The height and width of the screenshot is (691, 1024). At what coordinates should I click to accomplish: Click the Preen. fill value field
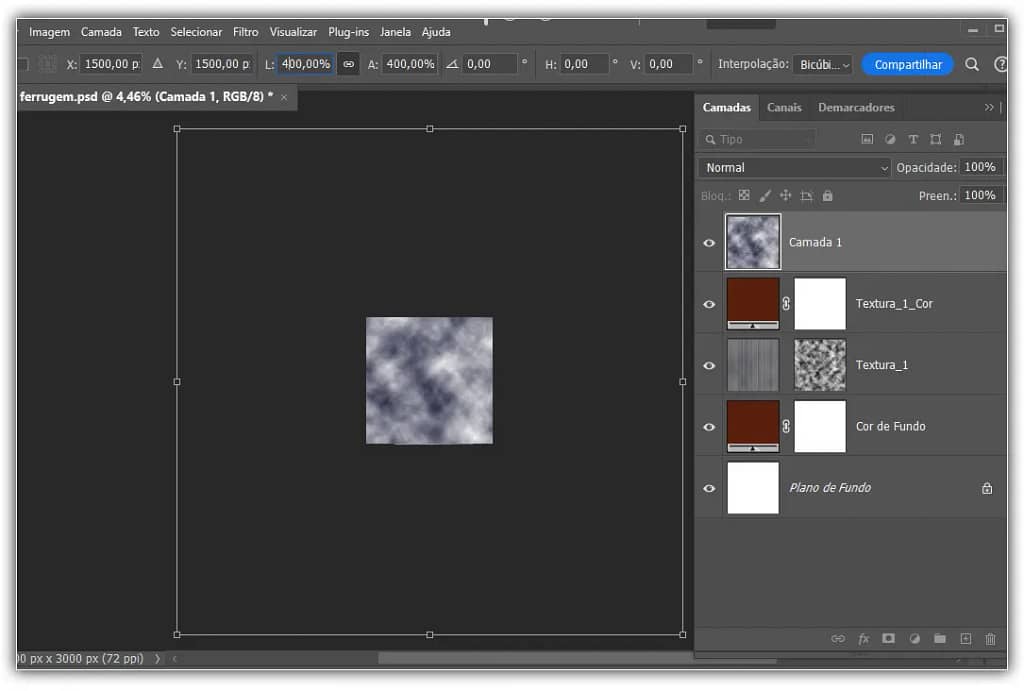(x=980, y=195)
